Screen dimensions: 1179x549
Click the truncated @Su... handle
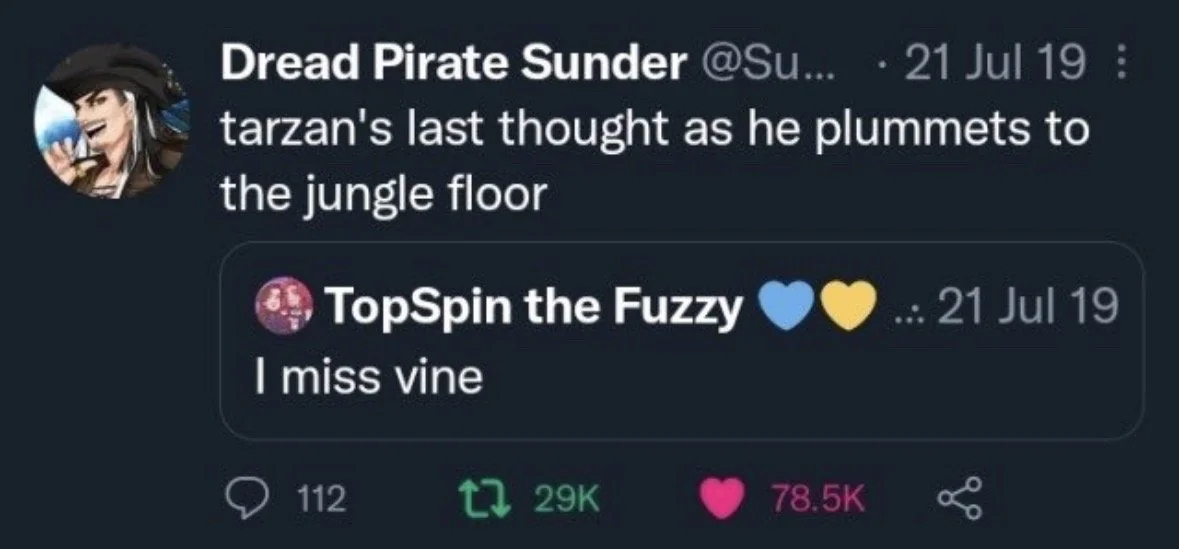772,66
